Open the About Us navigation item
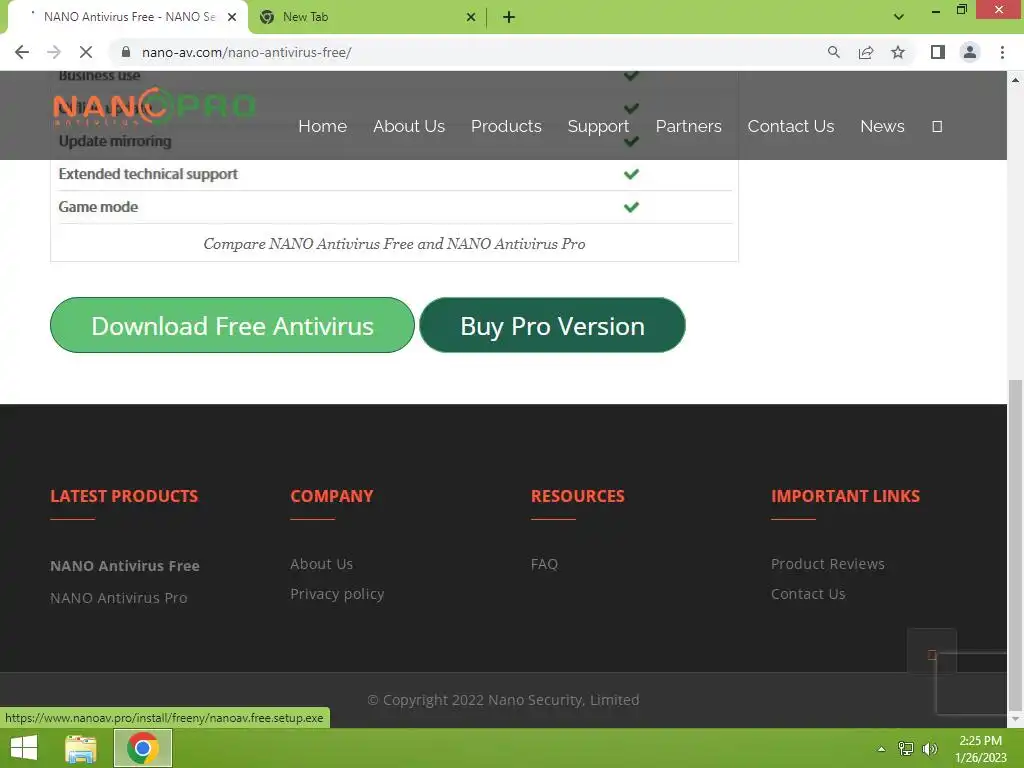1024x768 pixels. (409, 126)
